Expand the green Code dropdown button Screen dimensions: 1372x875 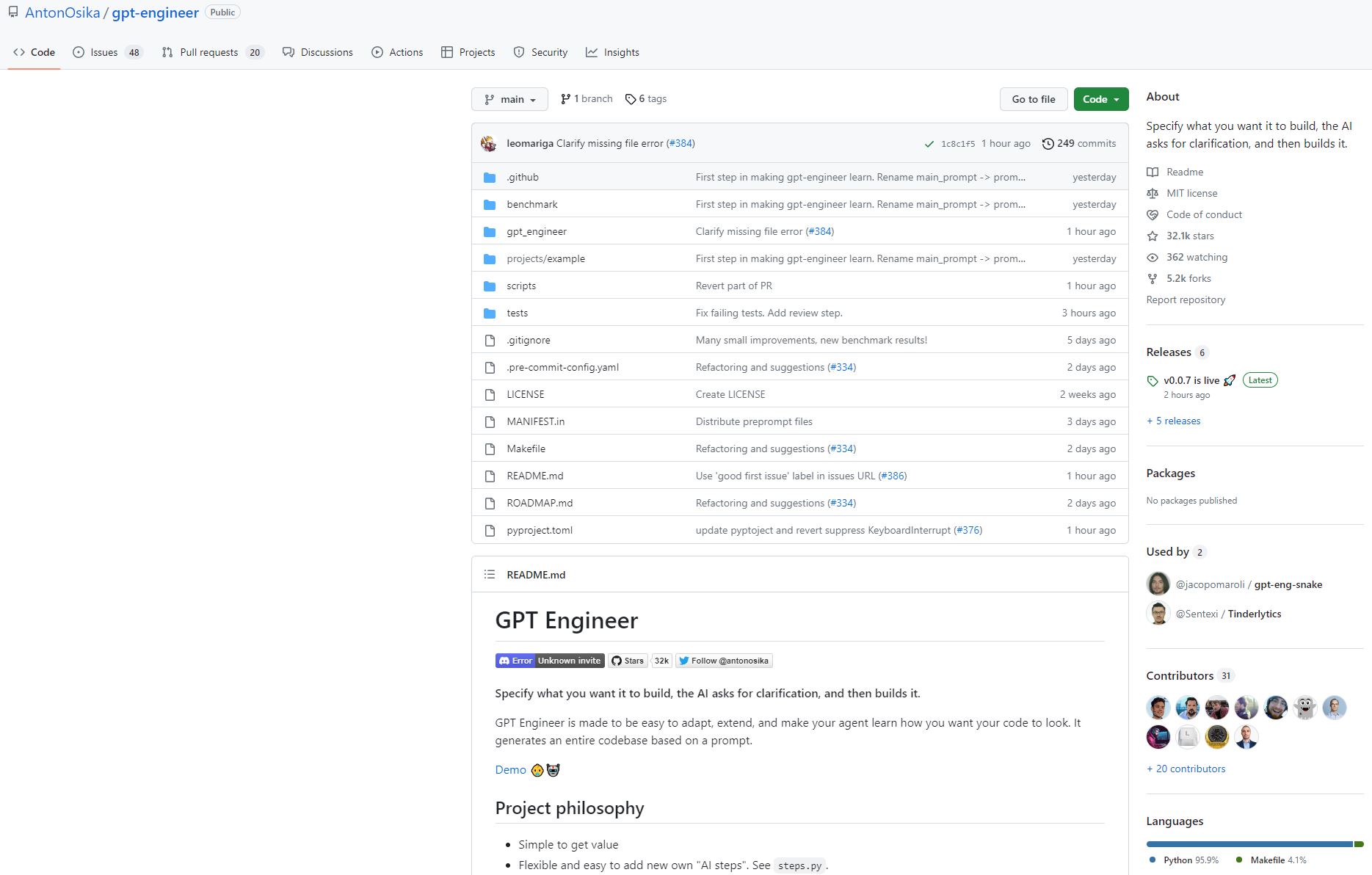1100,99
